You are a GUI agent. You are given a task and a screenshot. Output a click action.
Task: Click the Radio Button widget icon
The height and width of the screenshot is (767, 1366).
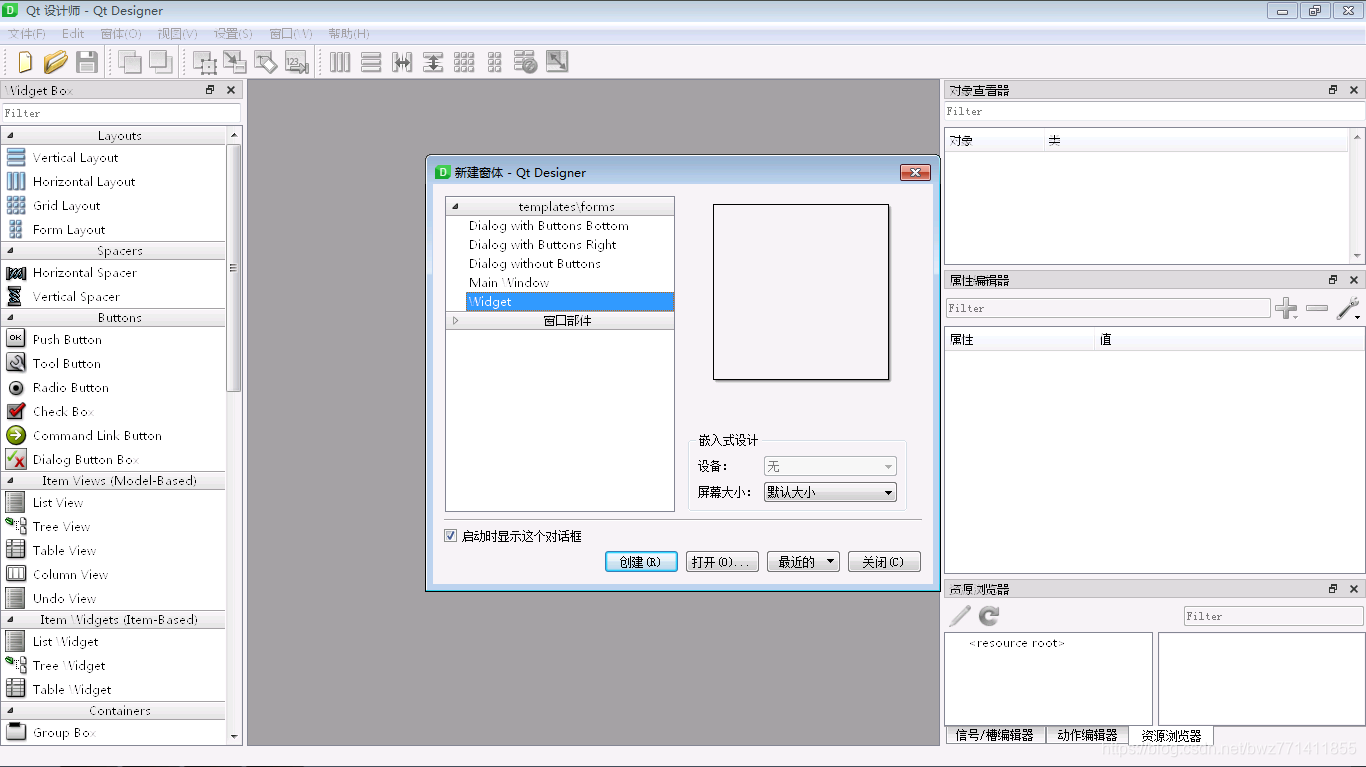pos(16,387)
